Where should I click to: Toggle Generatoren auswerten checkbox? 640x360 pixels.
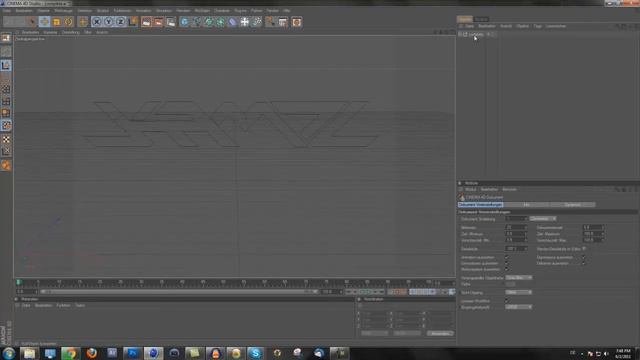[x=507, y=264]
